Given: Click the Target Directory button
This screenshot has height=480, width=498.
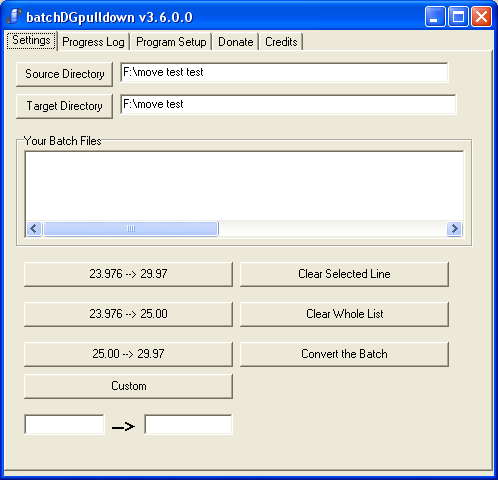Looking at the screenshot, I should pyautogui.click(x=65, y=106).
